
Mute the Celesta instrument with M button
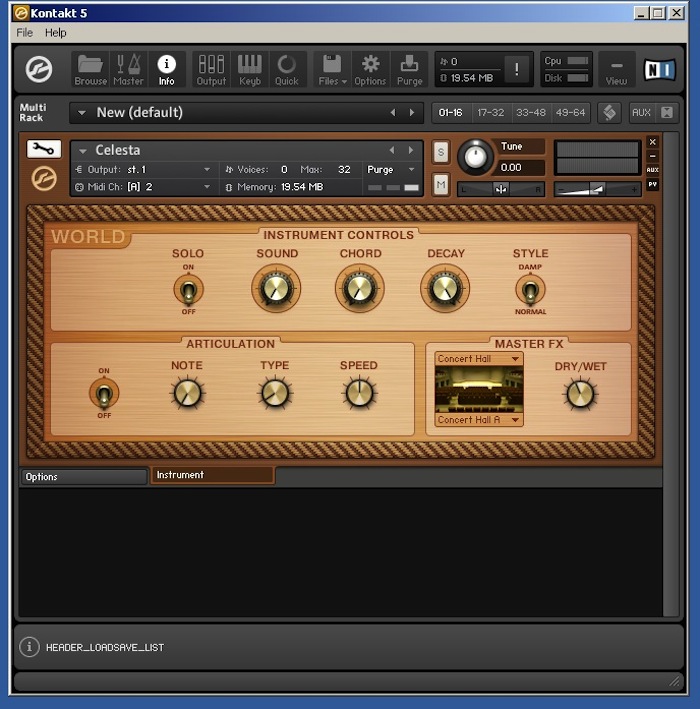[441, 184]
